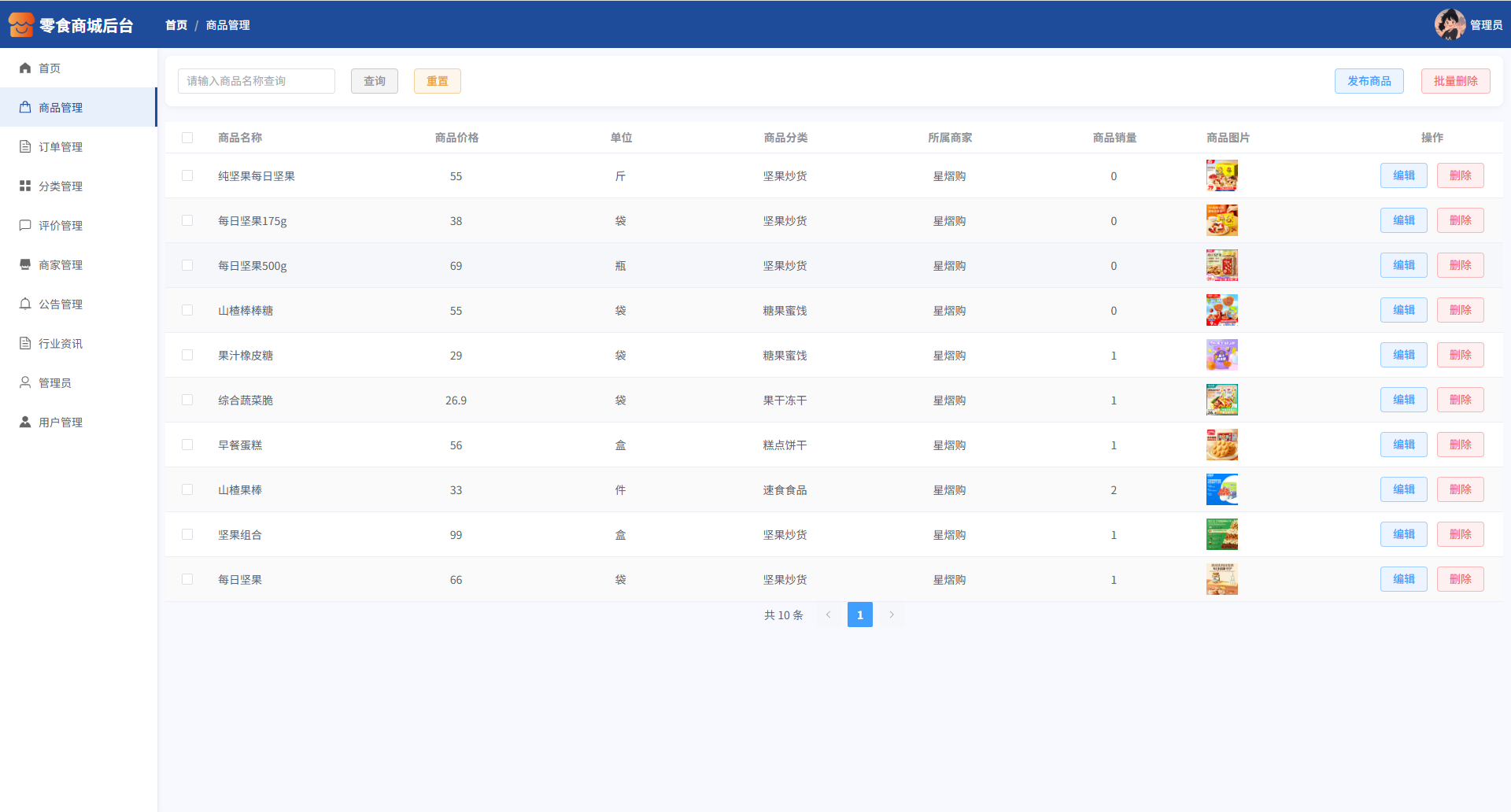Click 删除 button for 山楂果棒 row

click(1460, 489)
